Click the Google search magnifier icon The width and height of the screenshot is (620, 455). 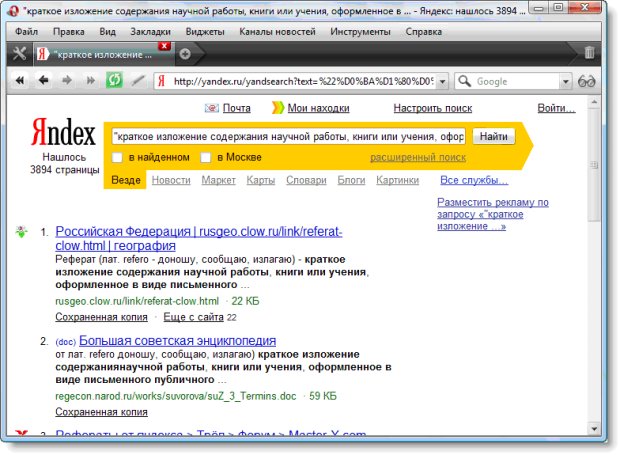coord(465,81)
